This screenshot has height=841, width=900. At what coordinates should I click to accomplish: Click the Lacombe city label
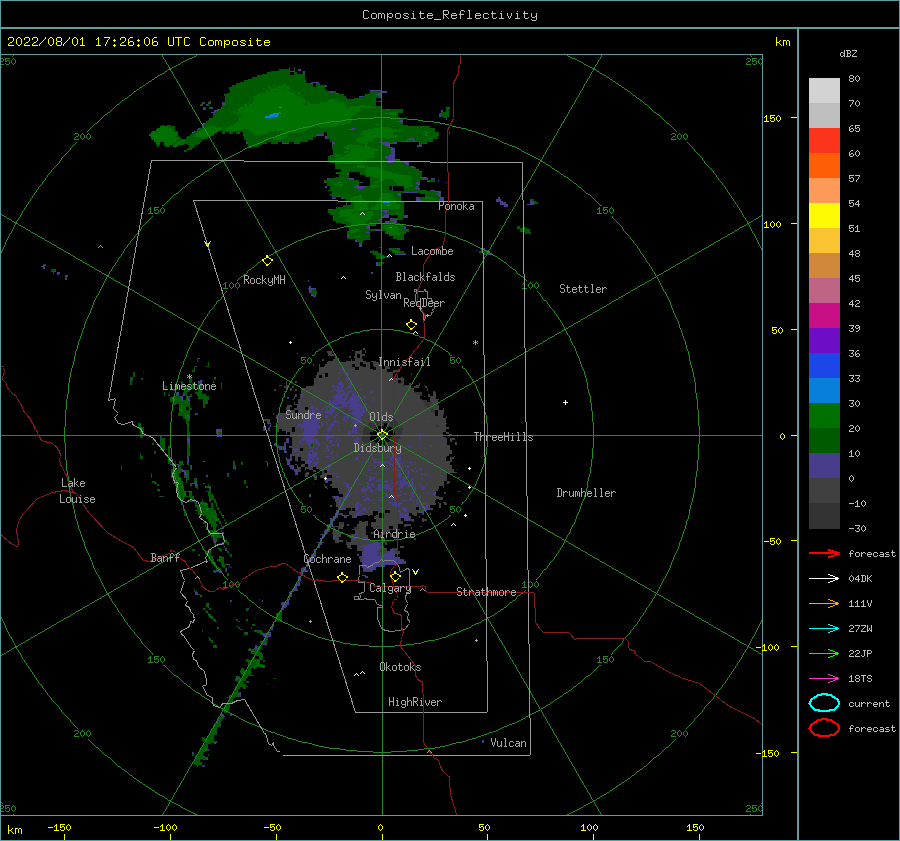[432, 251]
